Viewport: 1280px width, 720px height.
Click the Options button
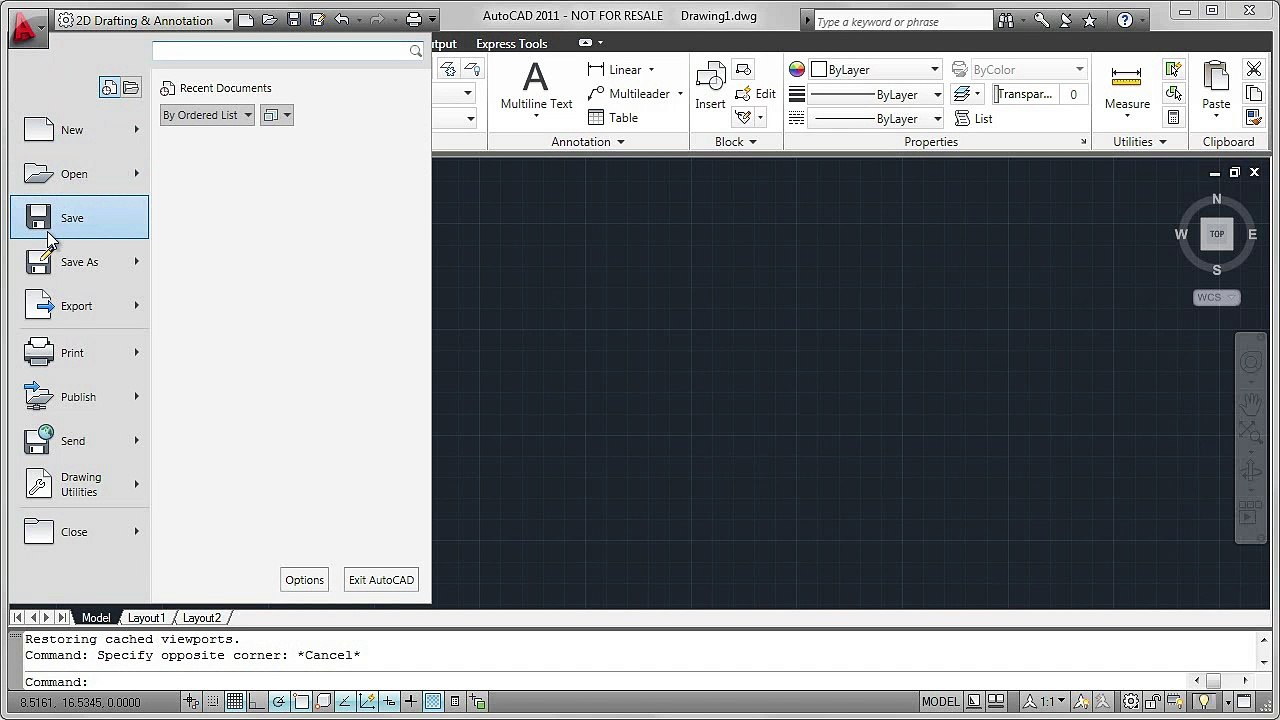(x=304, y=580)
